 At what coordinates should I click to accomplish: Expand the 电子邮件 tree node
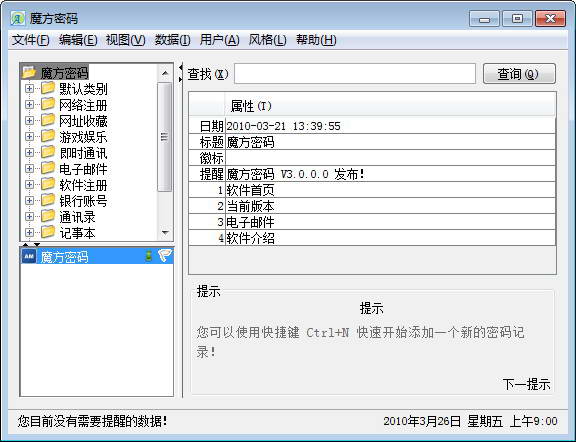29,169
